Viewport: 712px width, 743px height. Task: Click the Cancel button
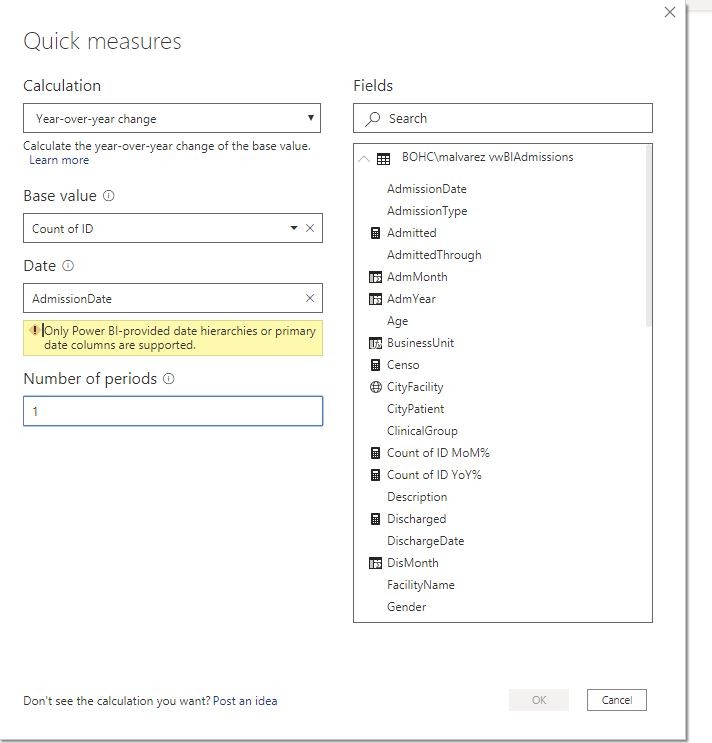coord(616,700)
